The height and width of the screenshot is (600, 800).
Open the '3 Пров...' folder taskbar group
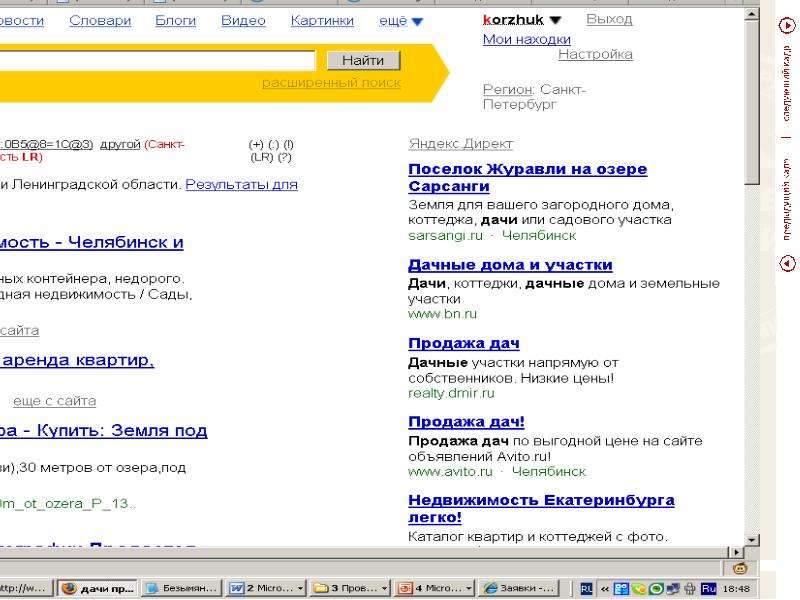tap(350, 588)
